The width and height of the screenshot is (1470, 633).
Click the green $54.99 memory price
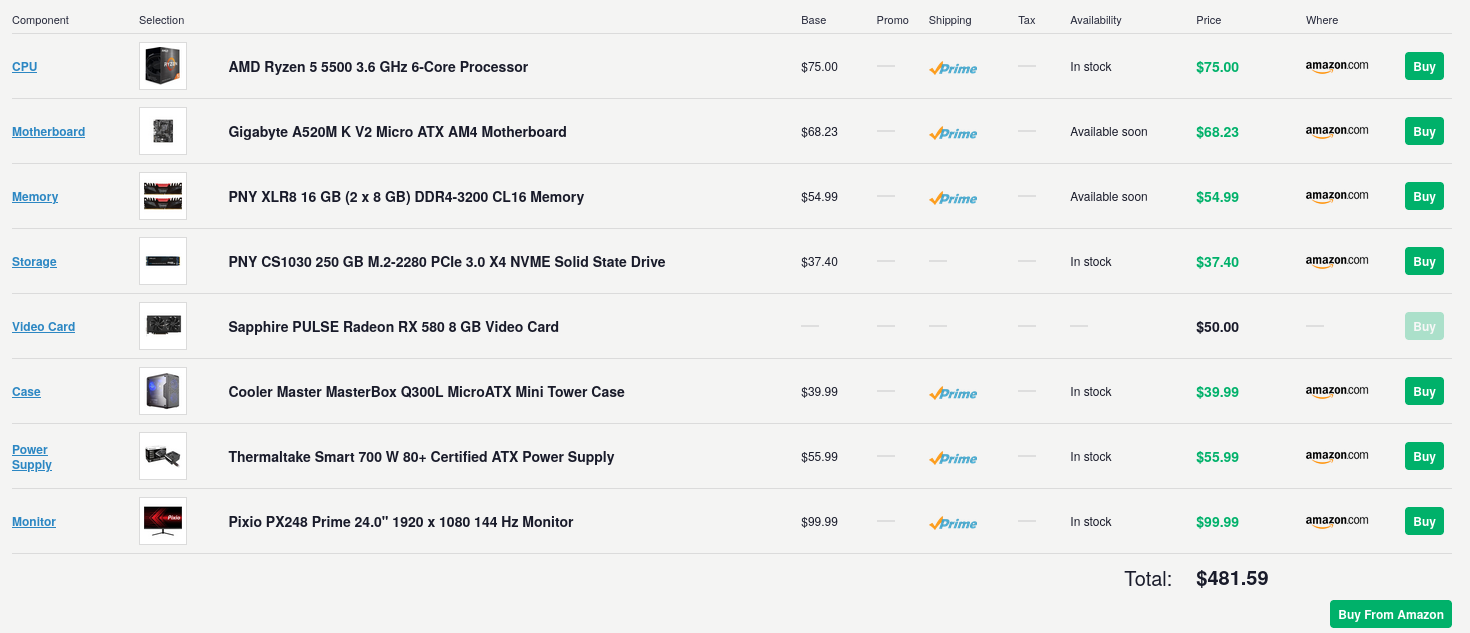tap(1217, 197)
